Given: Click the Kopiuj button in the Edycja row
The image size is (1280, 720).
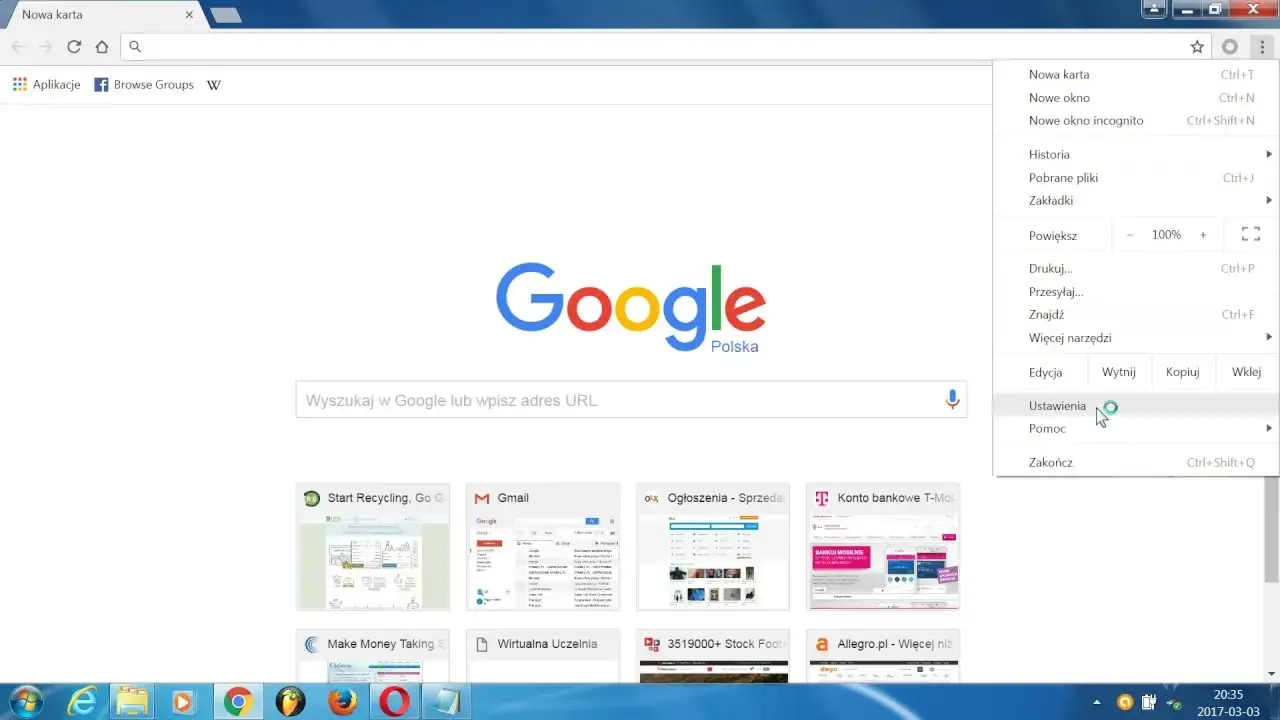Looking at the screenshot, I should click(x=1182, y=371).
